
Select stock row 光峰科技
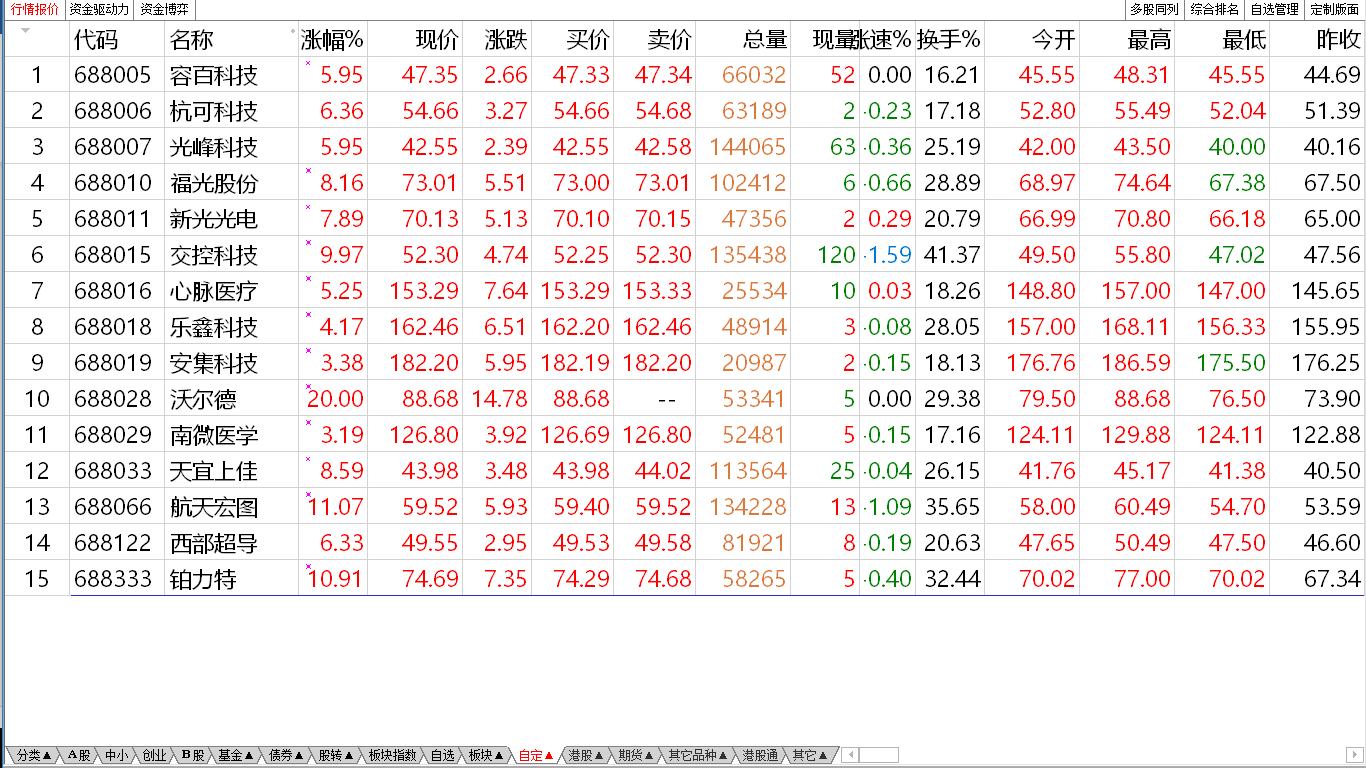tap(683, 147)
